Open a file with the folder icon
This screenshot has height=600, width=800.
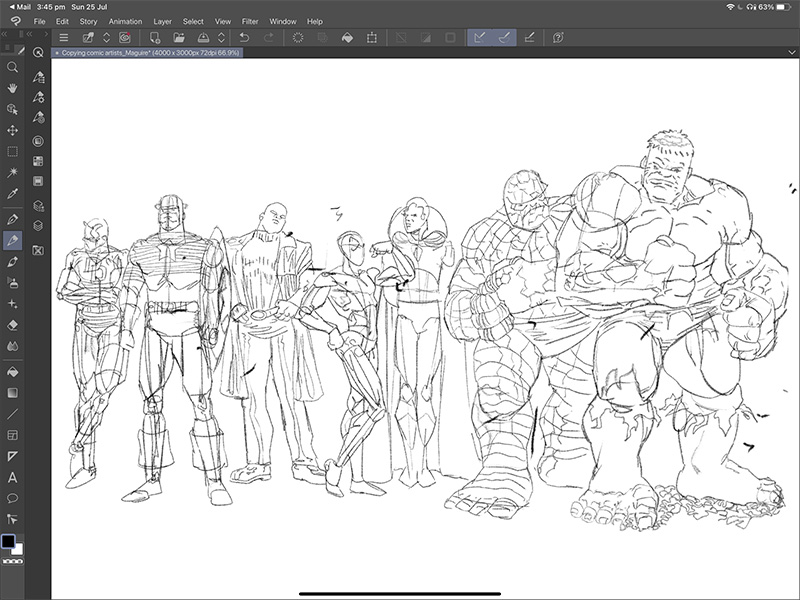179,37
